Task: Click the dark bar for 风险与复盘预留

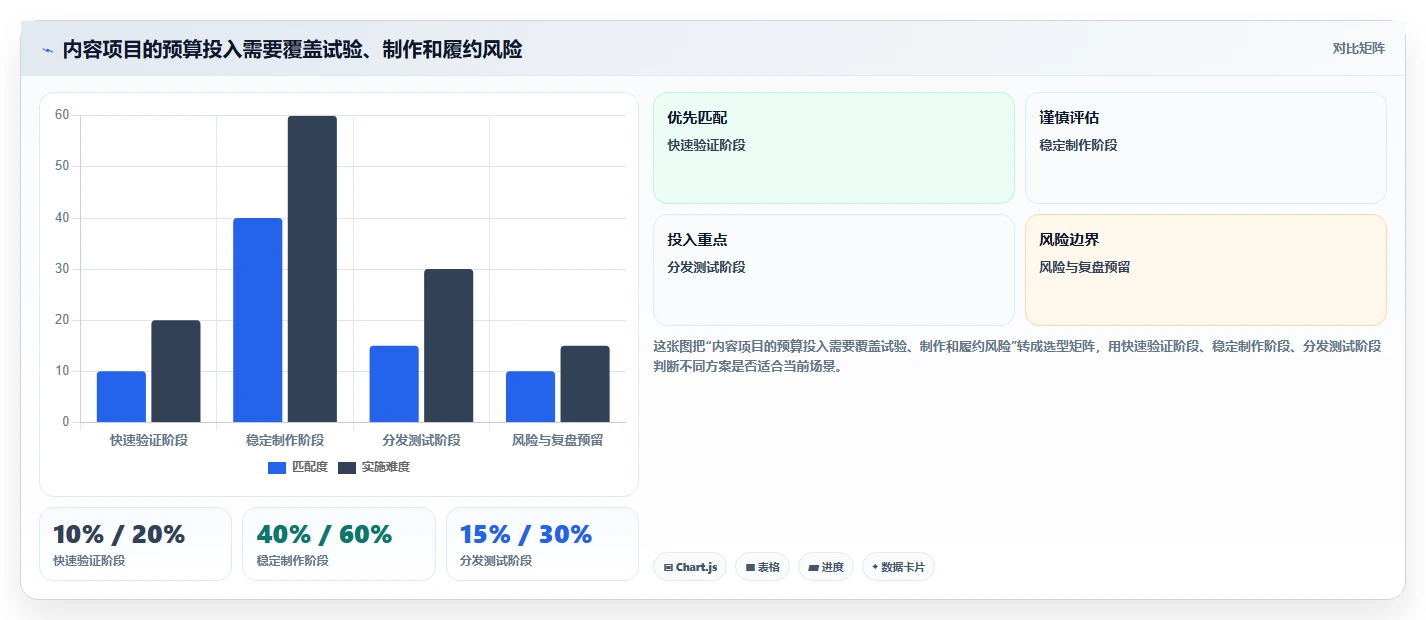Action: [585, 384]
